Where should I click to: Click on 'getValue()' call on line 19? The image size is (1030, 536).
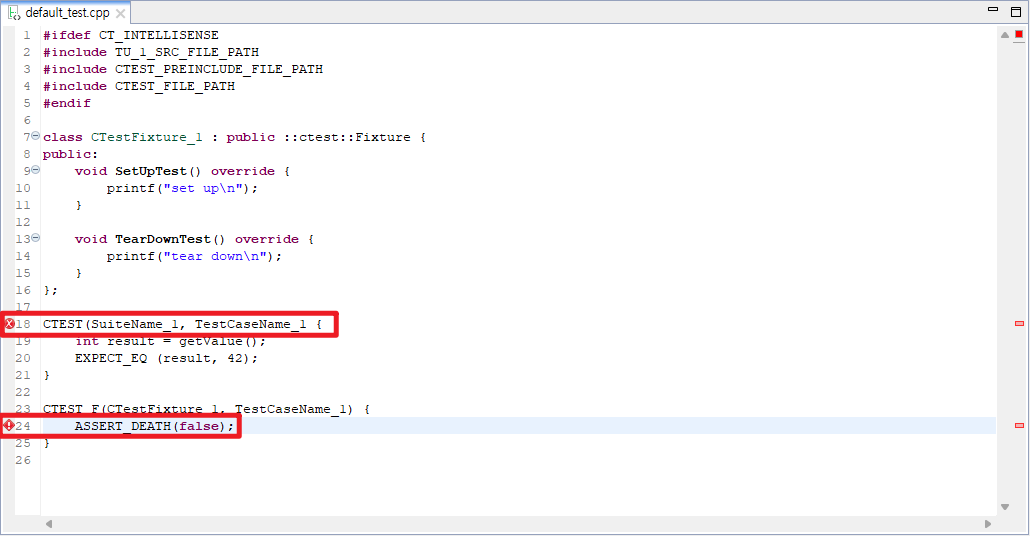(219, 342)
